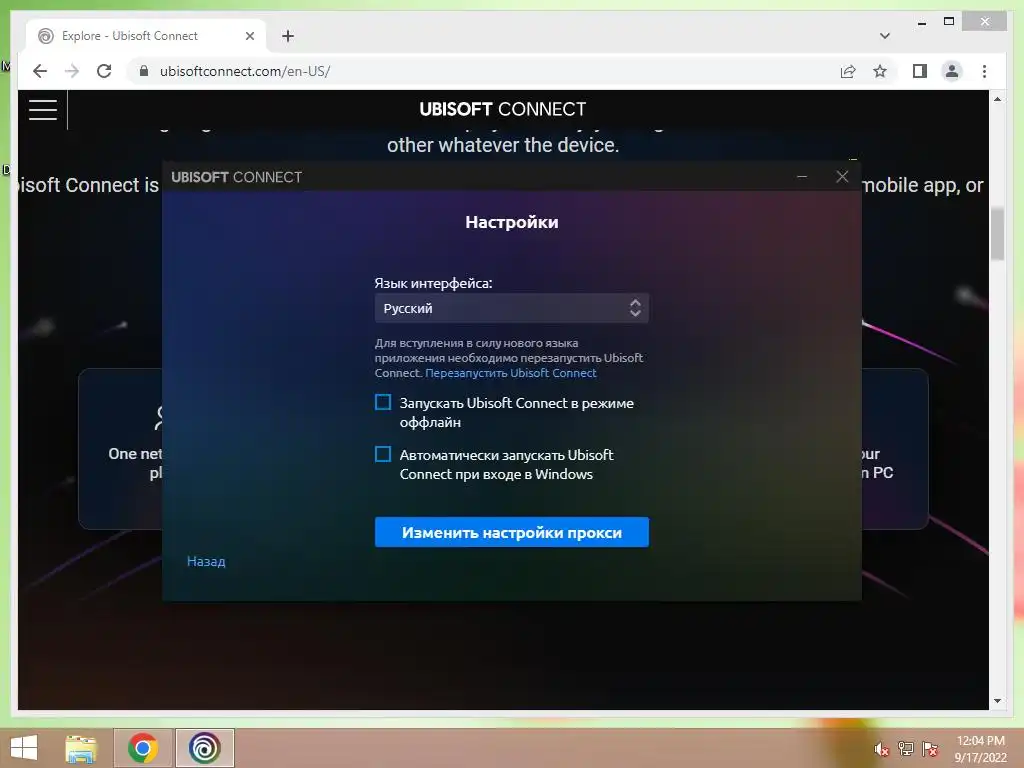Image resolution: width=1024 pixels, height=768 pixels.
Task: Click the address bar URL
Action: [245, 71]
